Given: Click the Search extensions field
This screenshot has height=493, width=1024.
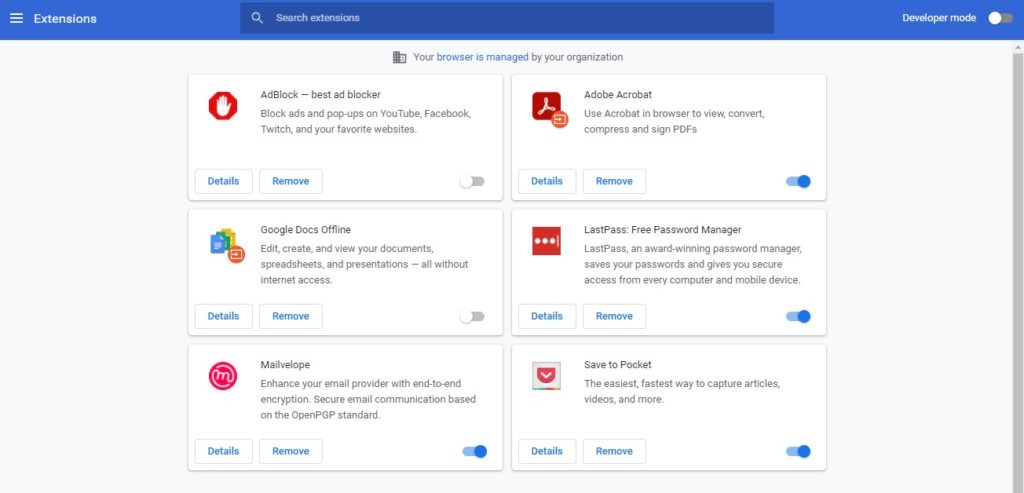Looking at the screenshot, I should click(x=507, y=18).
